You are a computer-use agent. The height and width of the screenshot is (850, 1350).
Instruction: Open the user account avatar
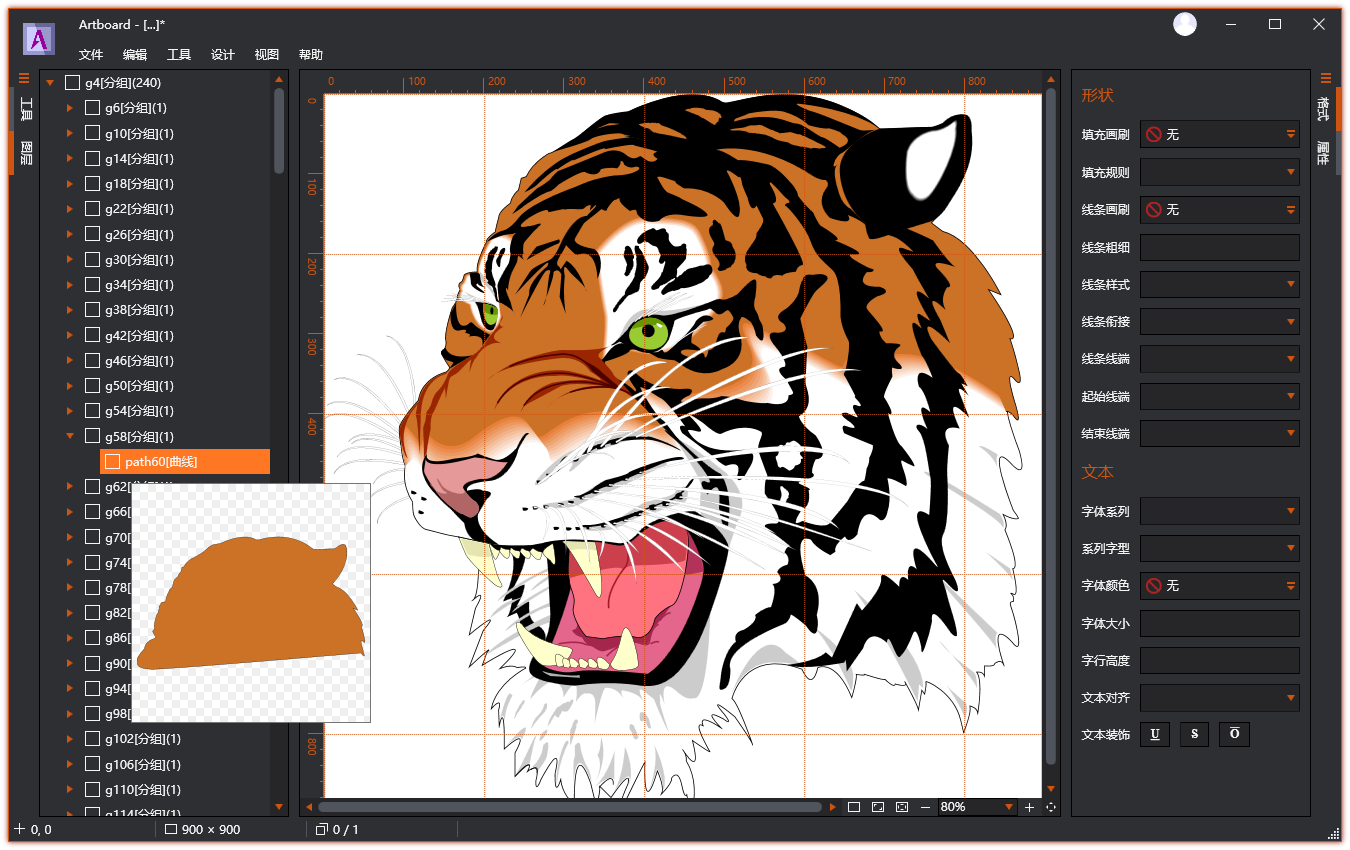click(x=1185, y=24)
